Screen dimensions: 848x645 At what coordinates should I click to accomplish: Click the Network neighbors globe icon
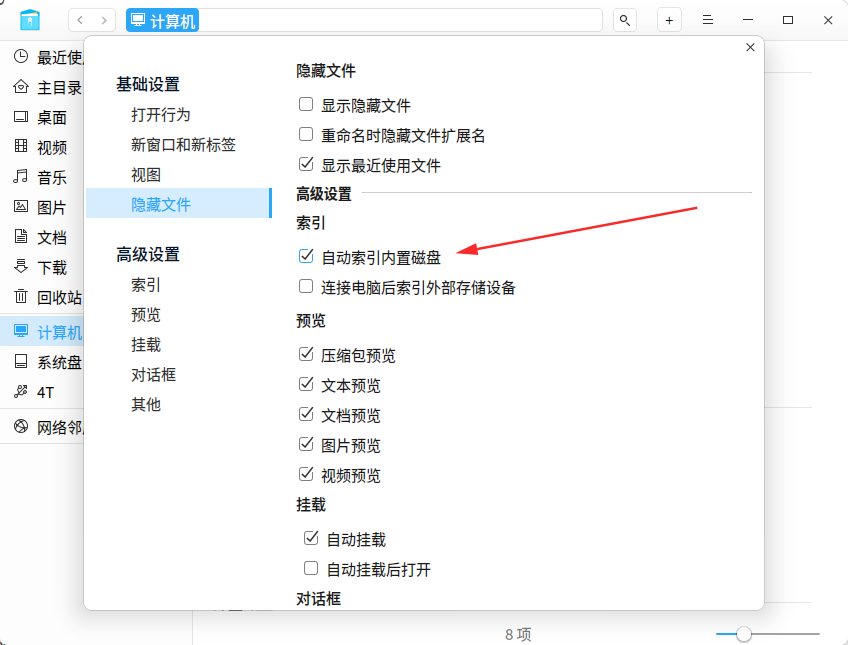point(21,427)
